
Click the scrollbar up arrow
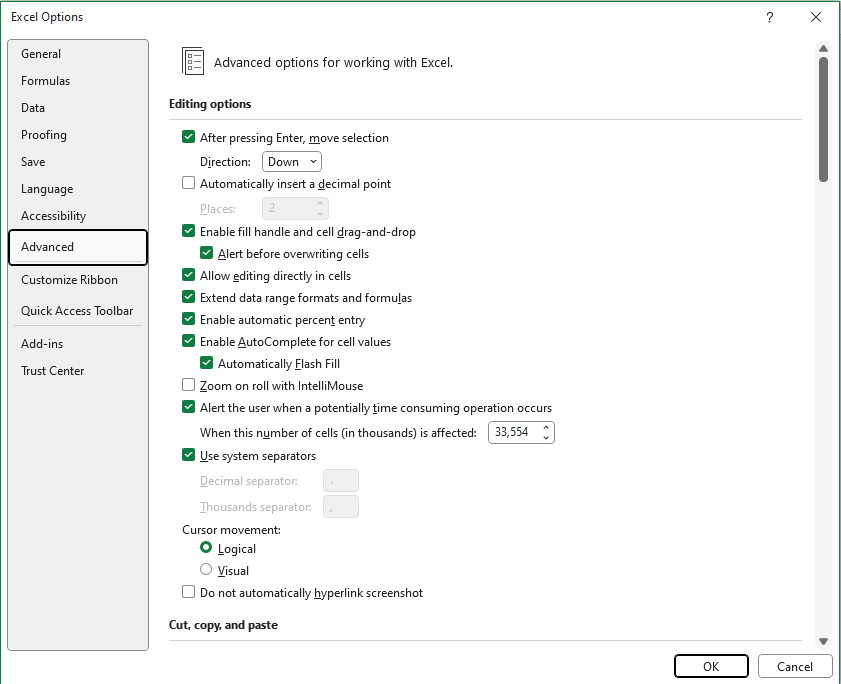point(823,49)
